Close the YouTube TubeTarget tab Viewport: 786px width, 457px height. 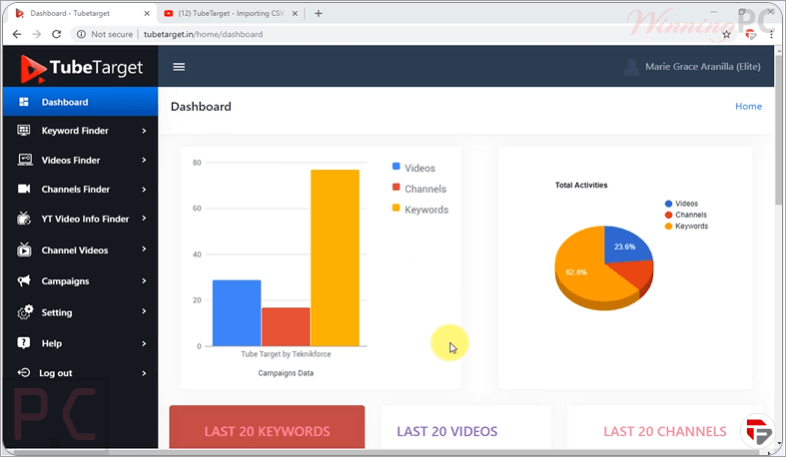(x=295, y=14)
